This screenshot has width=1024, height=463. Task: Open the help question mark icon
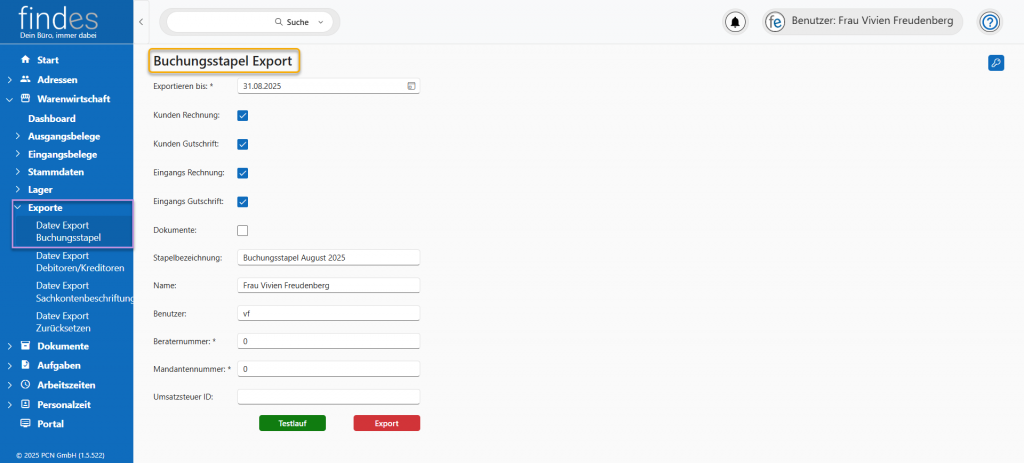989,22
